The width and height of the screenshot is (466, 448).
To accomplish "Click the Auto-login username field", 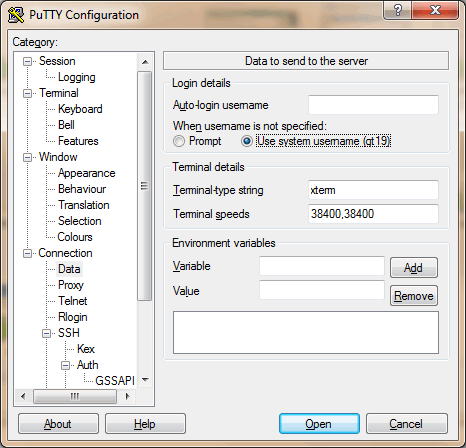I will [373, 105].
